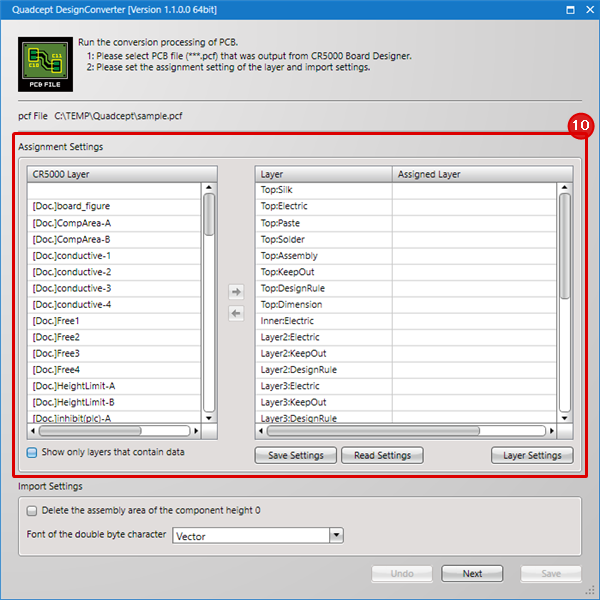Click the Next button
The height and width of the screenshot is (600, 600).
(x=472, y=574)
